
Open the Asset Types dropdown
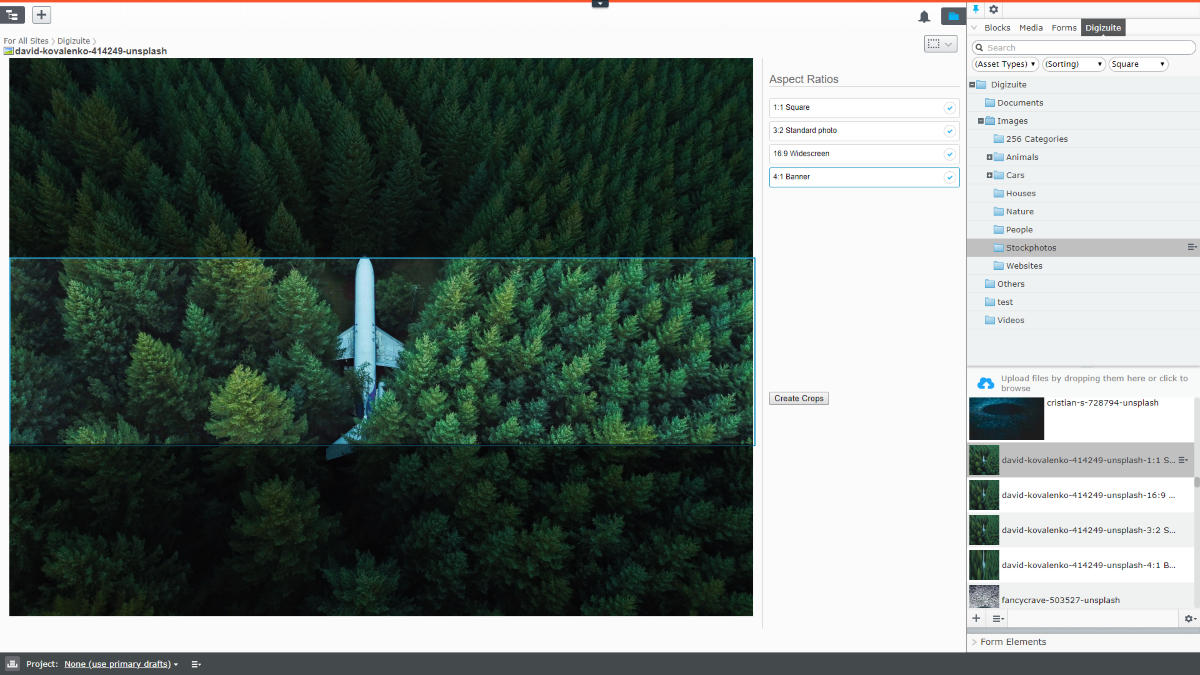click(1005, 64)
